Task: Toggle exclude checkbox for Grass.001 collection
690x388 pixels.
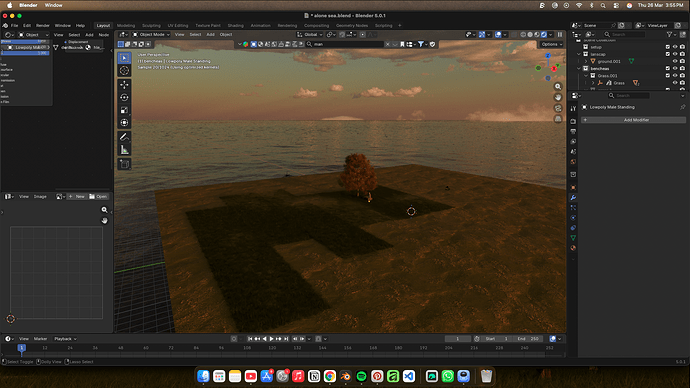Action: pyautogui.click(x=668, y=76)
